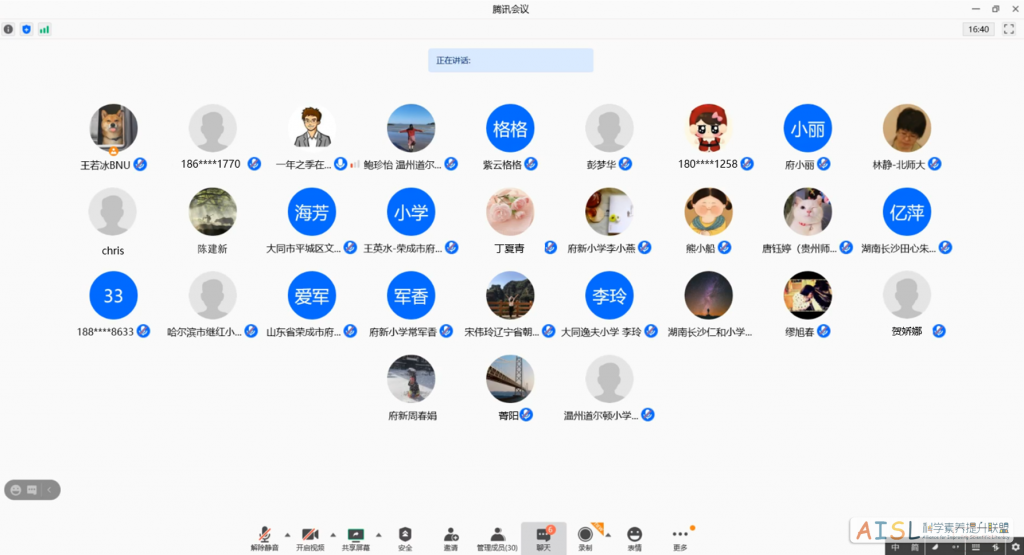The height and width of the screenshot is (555, 1024).
Task: Expand video options arrow beside 开启视频
Action: pyautogui.click(x=333, y=535)
